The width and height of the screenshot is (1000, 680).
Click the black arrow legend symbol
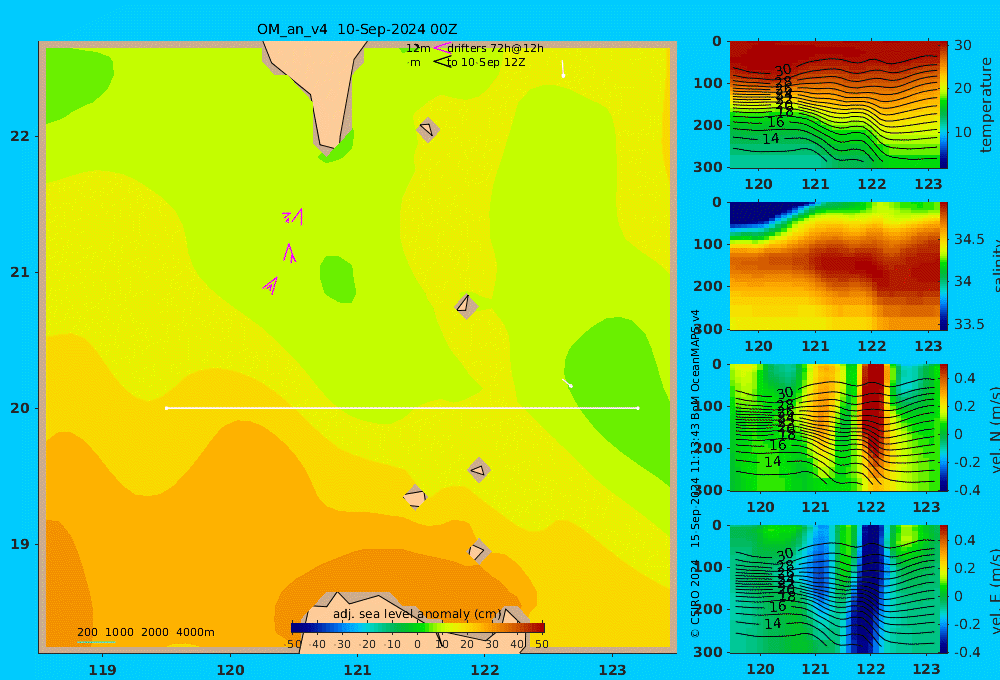pos(442,62)
